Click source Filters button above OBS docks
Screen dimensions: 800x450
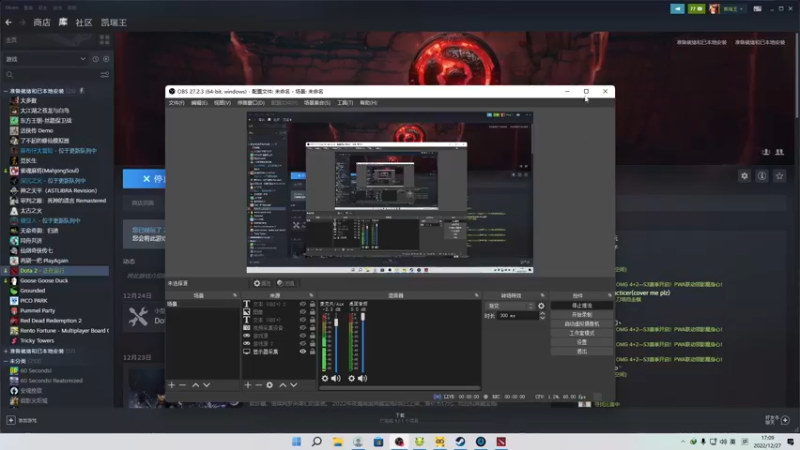coord(286,284)
